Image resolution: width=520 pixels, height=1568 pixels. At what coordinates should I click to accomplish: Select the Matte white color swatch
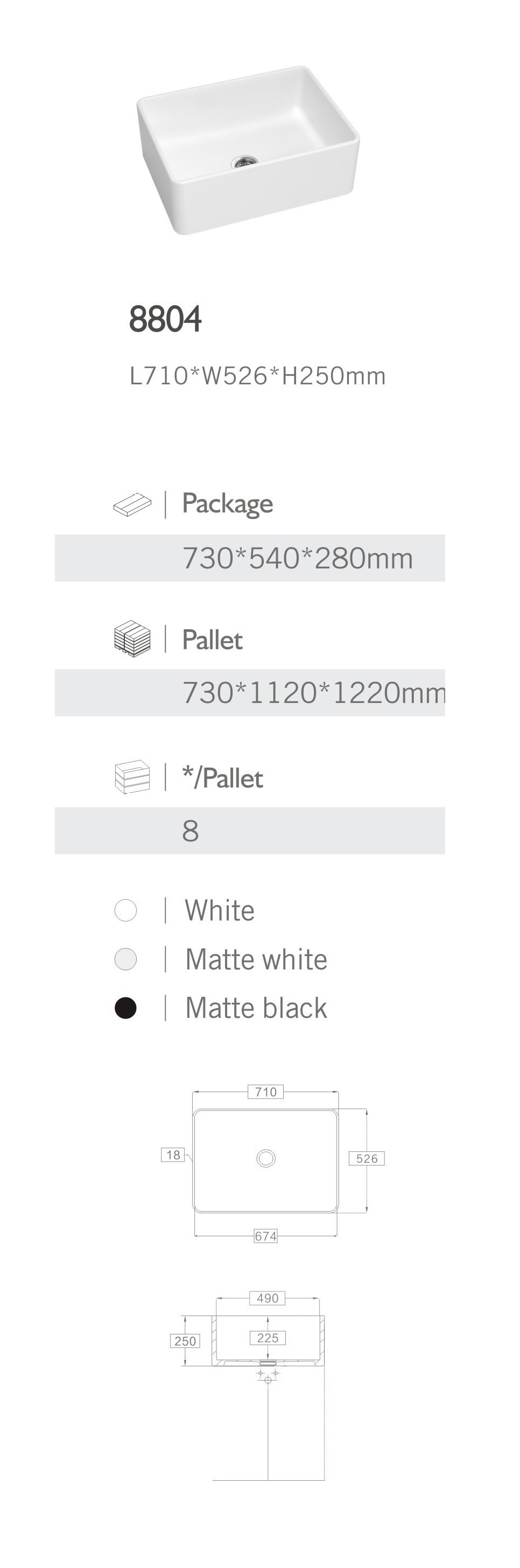point(125,959)
